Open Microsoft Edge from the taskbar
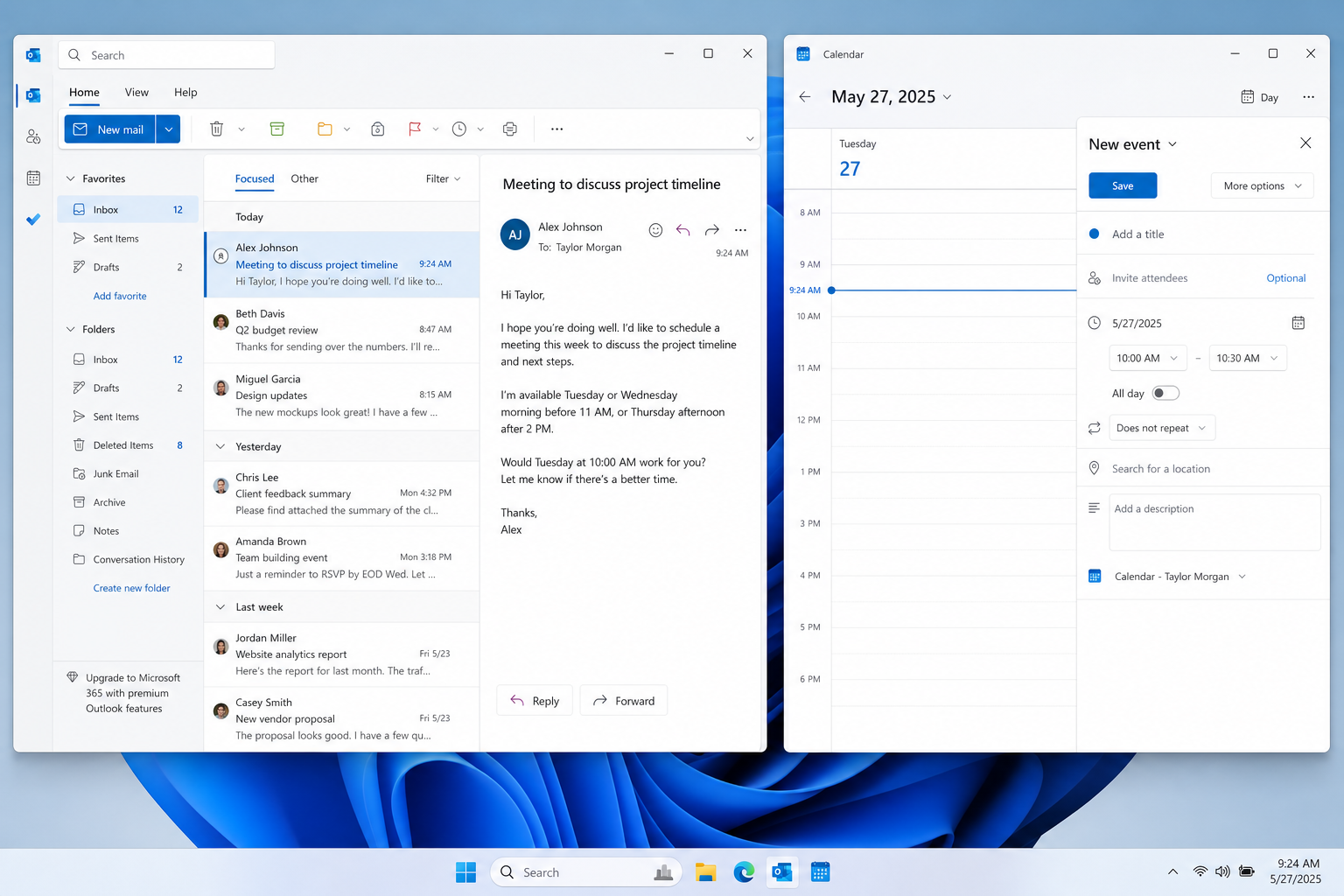Screen dimensions: 1344x896 click(x=744, y=872)
